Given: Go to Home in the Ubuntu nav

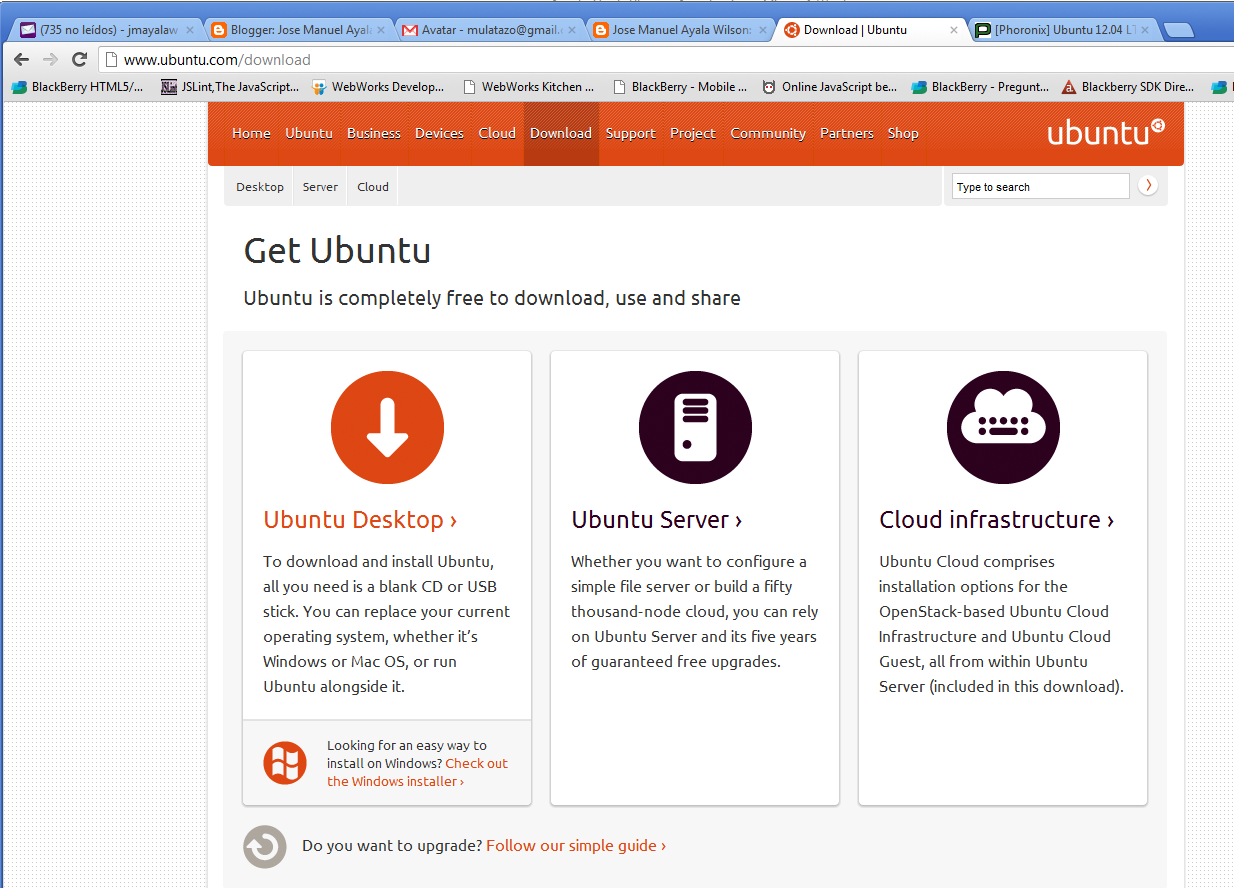Looking at the screenshot, I should click(251, 133).
